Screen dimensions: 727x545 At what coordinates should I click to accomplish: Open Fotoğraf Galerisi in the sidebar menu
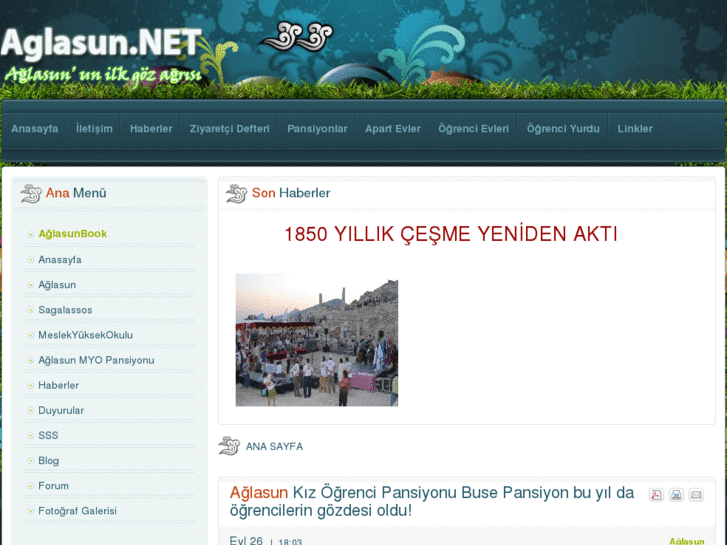click(x=77, y=511)
